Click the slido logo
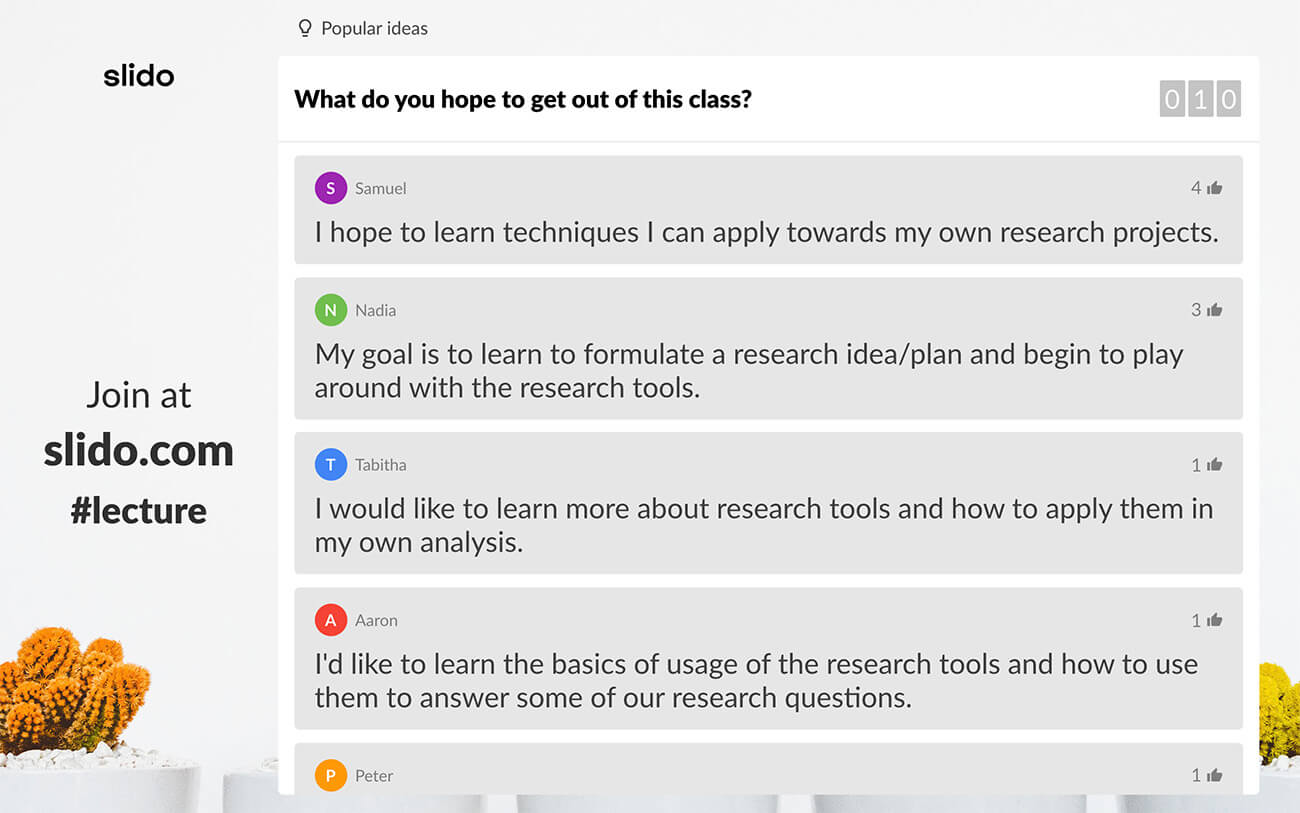The width and height of the screenshot is (1300, 813). pos(139,76)
